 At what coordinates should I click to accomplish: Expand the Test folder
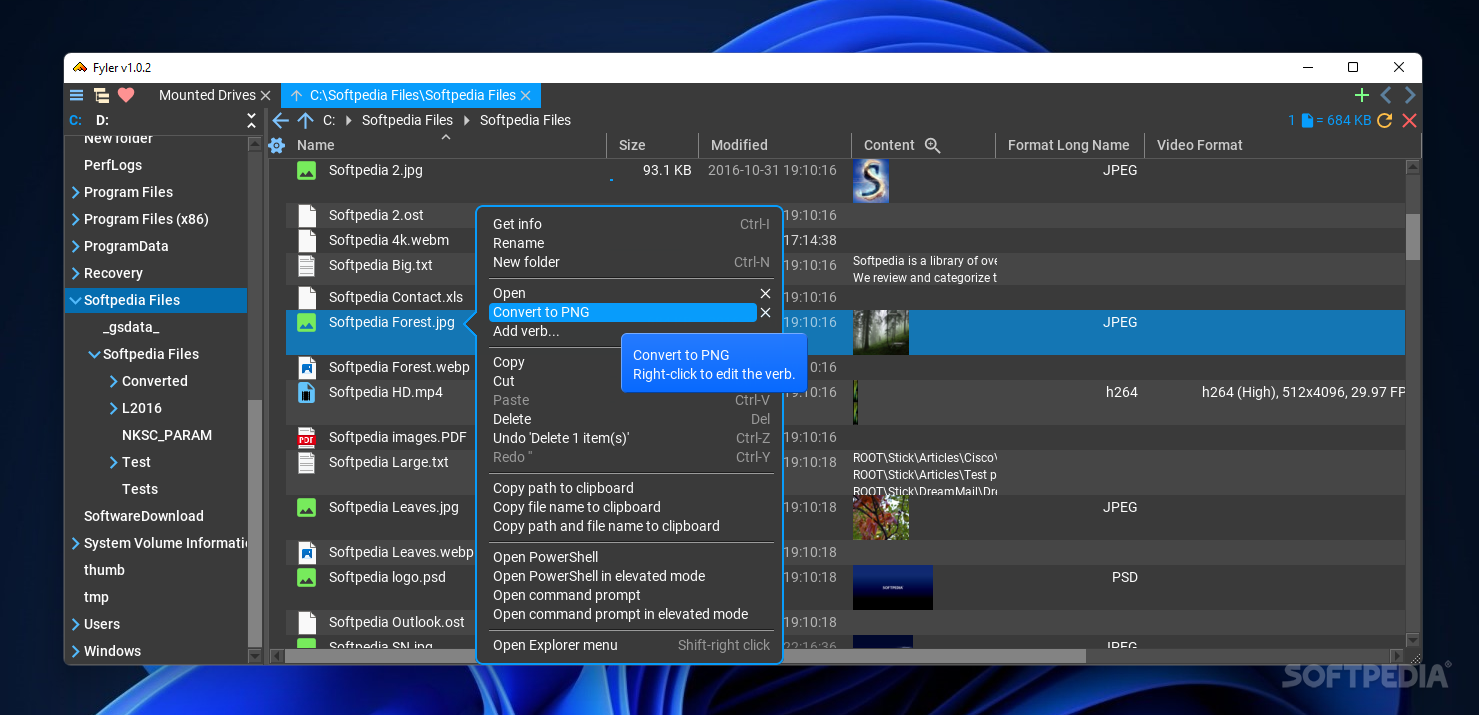tap(114, 462)
